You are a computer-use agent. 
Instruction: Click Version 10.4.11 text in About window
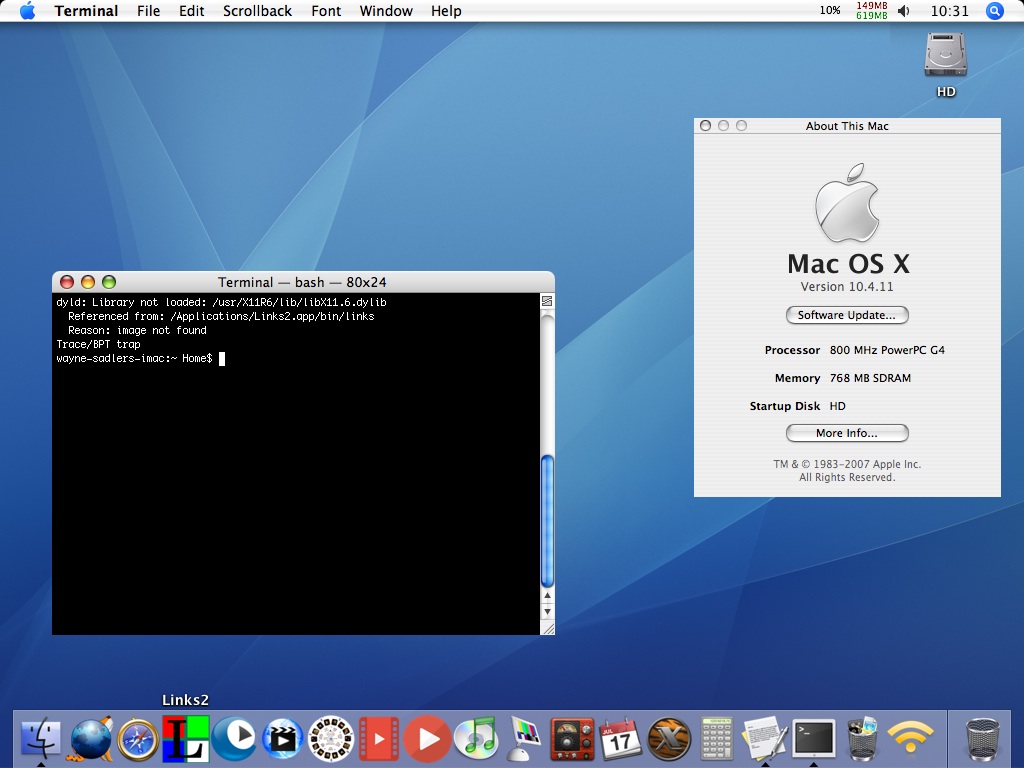coord(847,287)
